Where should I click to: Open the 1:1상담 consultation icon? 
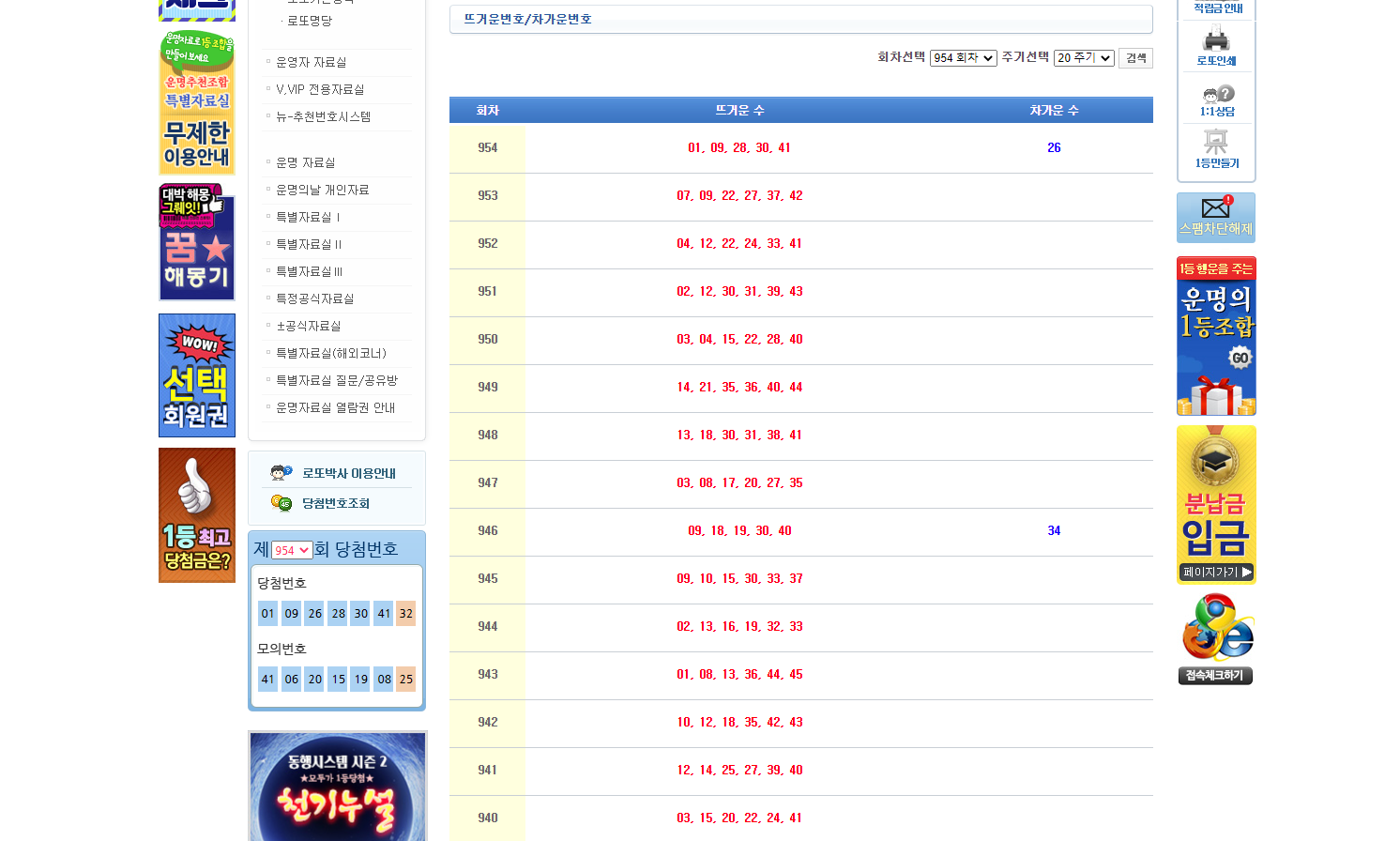click(x=1217, y=95)
